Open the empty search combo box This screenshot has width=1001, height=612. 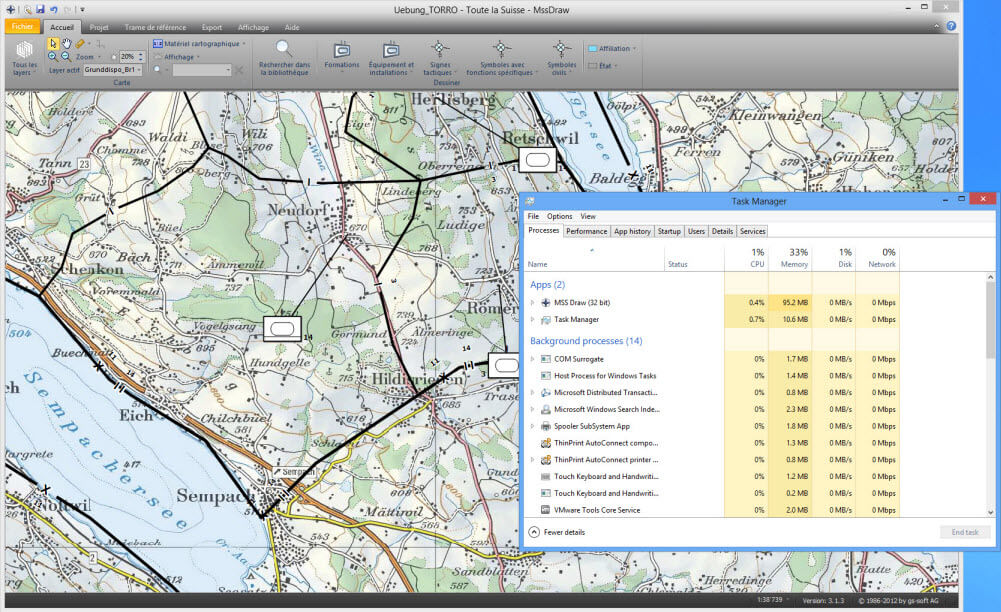[201, 70]
